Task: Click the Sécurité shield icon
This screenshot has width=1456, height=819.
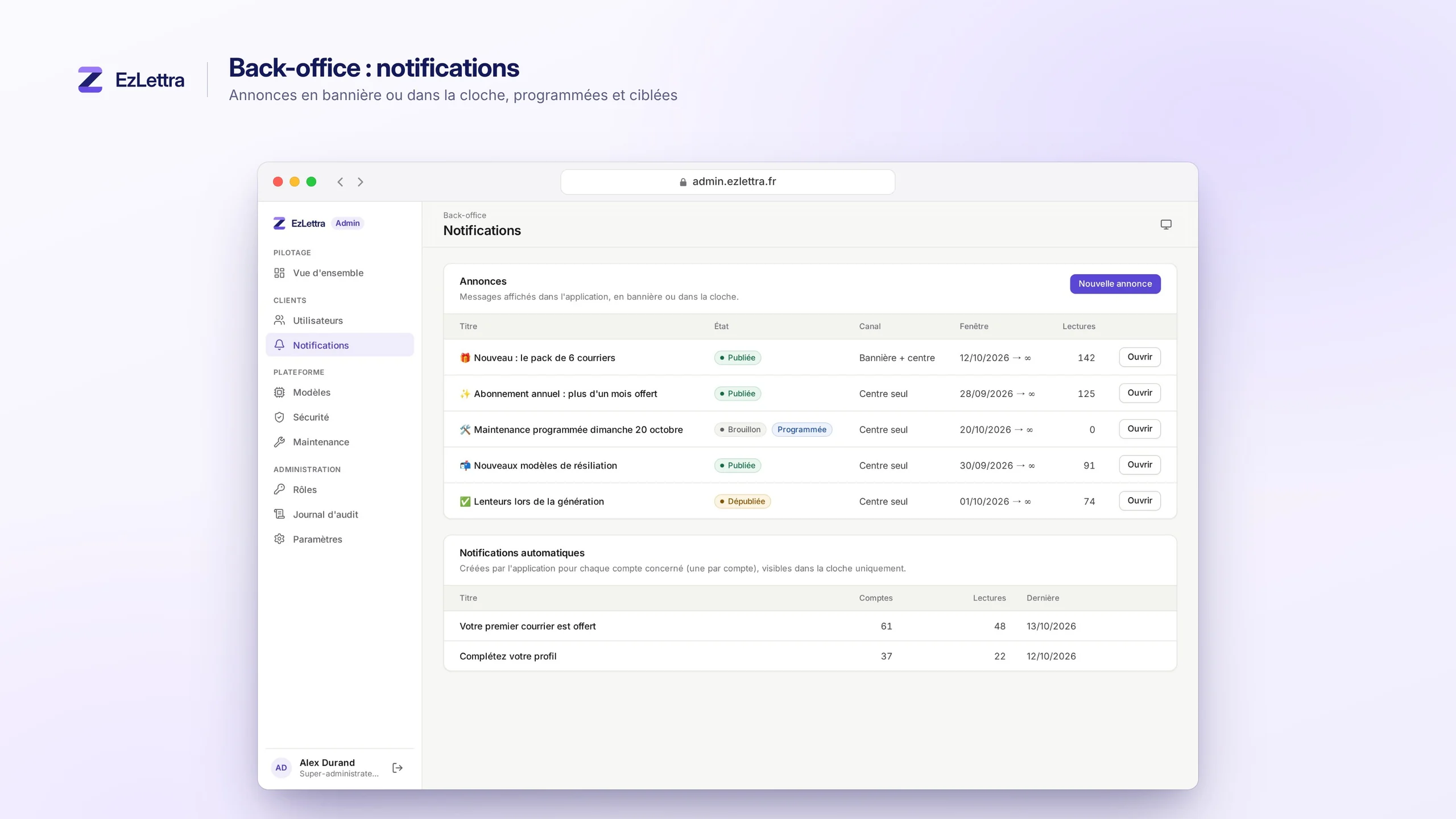Action: 279,417
